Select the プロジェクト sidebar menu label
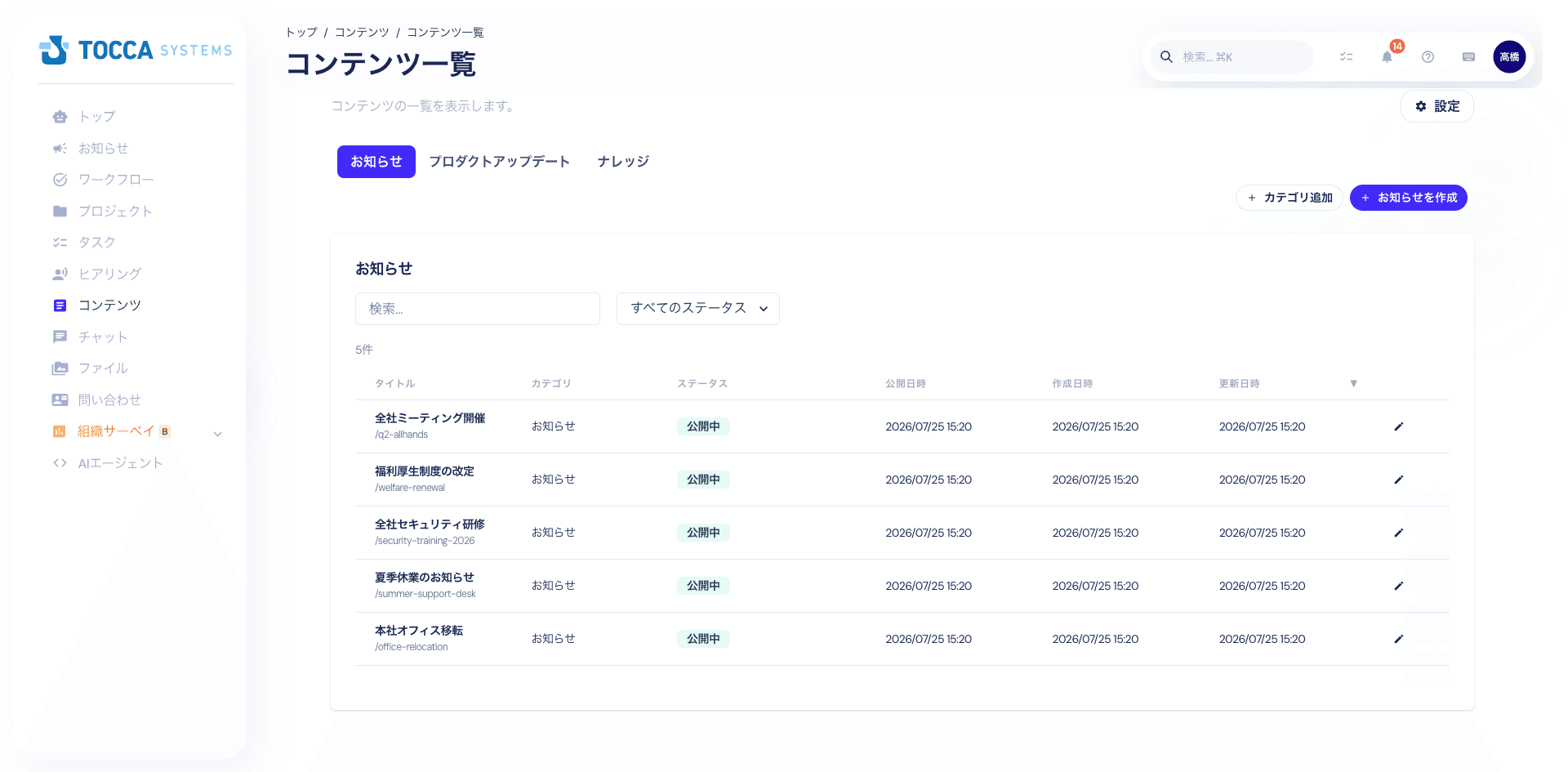Image resolution: width=1568 pixels, height=772 pixels. tap(115, 211)
